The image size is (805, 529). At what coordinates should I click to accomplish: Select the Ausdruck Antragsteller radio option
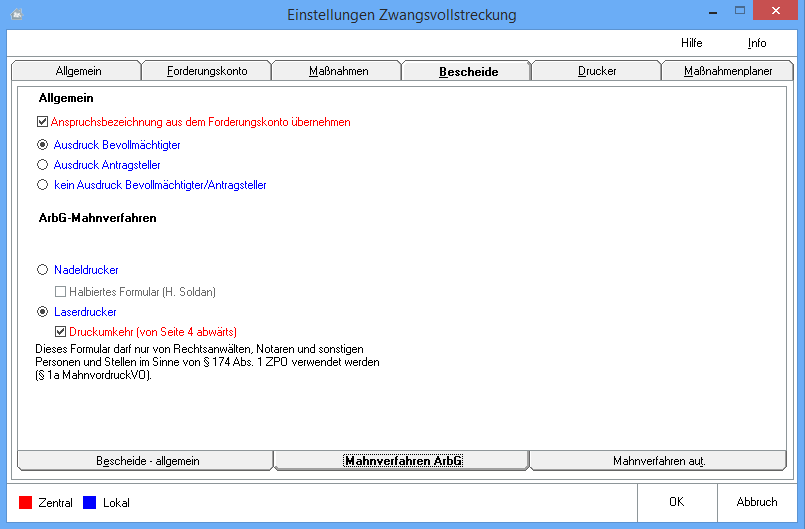point(42,165)
